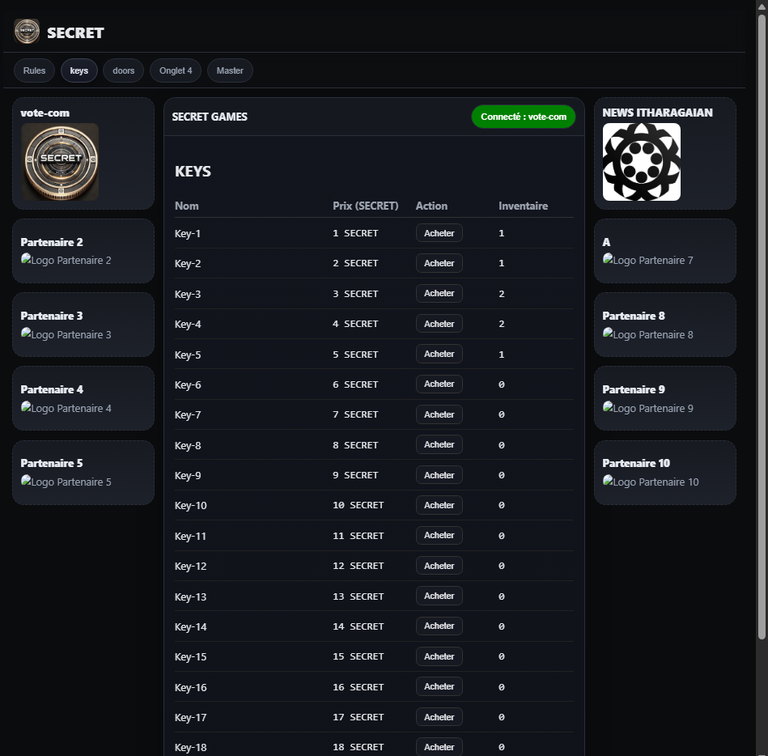Click Logo Partenaire 10 broken image
The image size is (768, 756).
pos(650,482)
